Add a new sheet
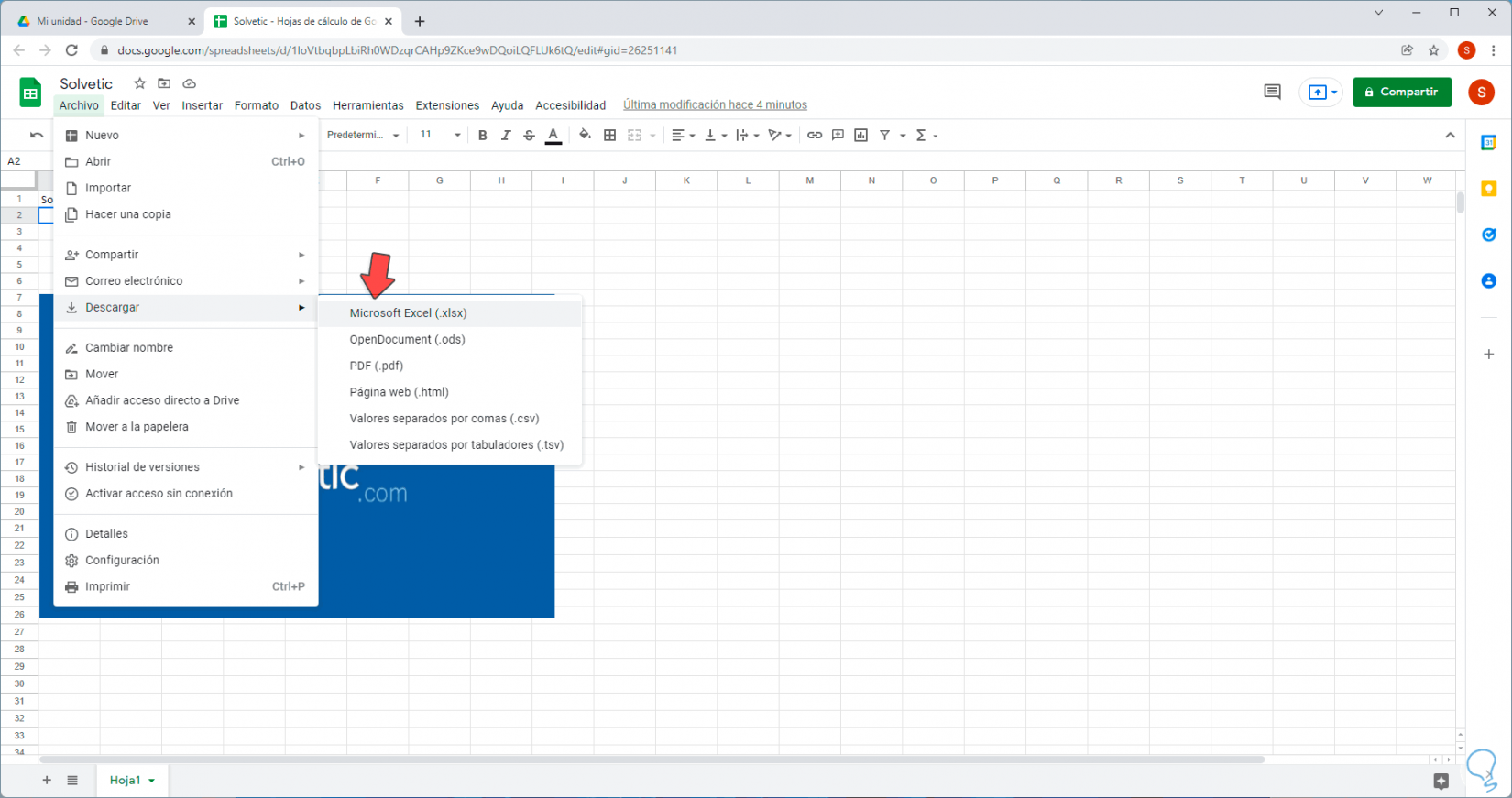 click(47, 781)
